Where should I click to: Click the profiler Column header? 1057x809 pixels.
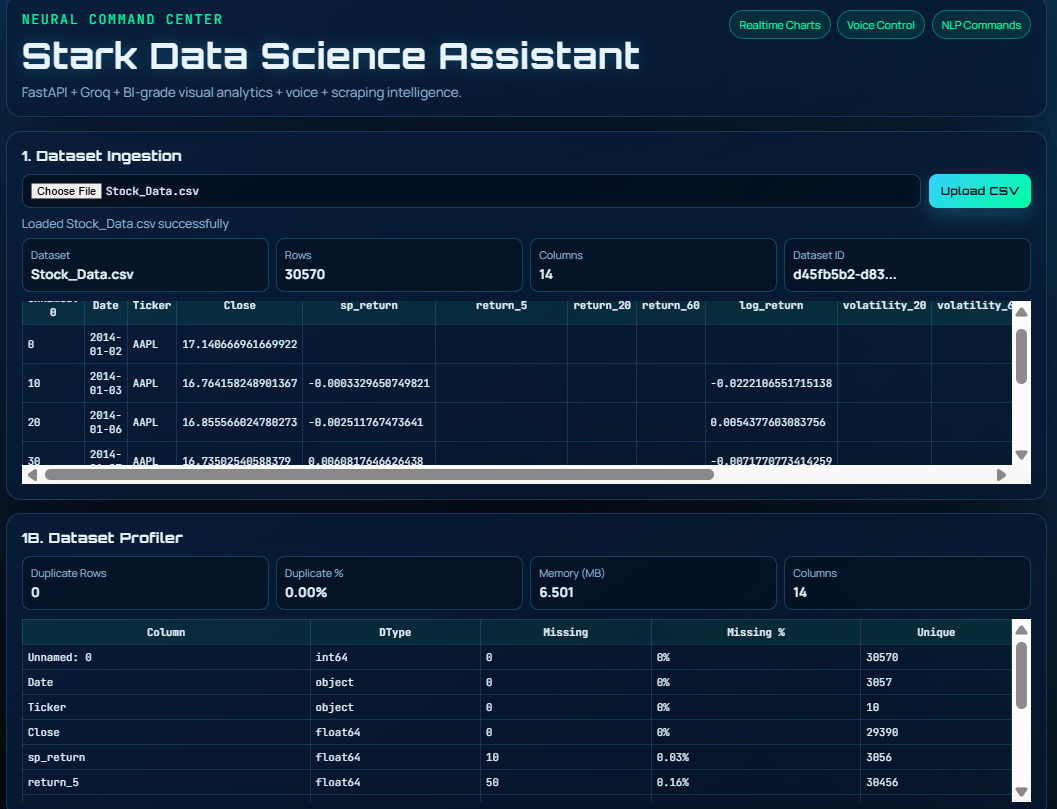166,632
